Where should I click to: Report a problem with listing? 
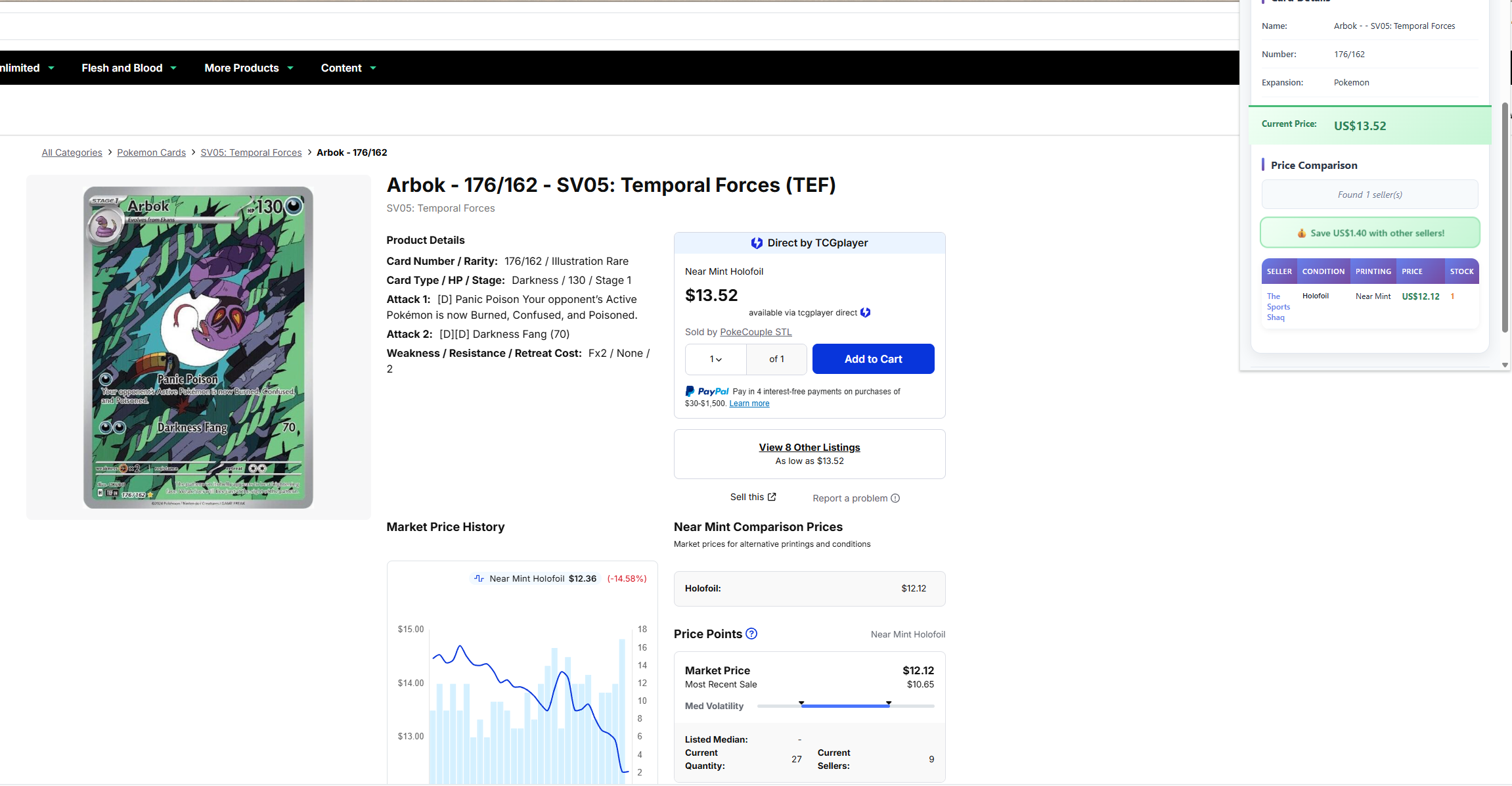click(x=856, y=498)
